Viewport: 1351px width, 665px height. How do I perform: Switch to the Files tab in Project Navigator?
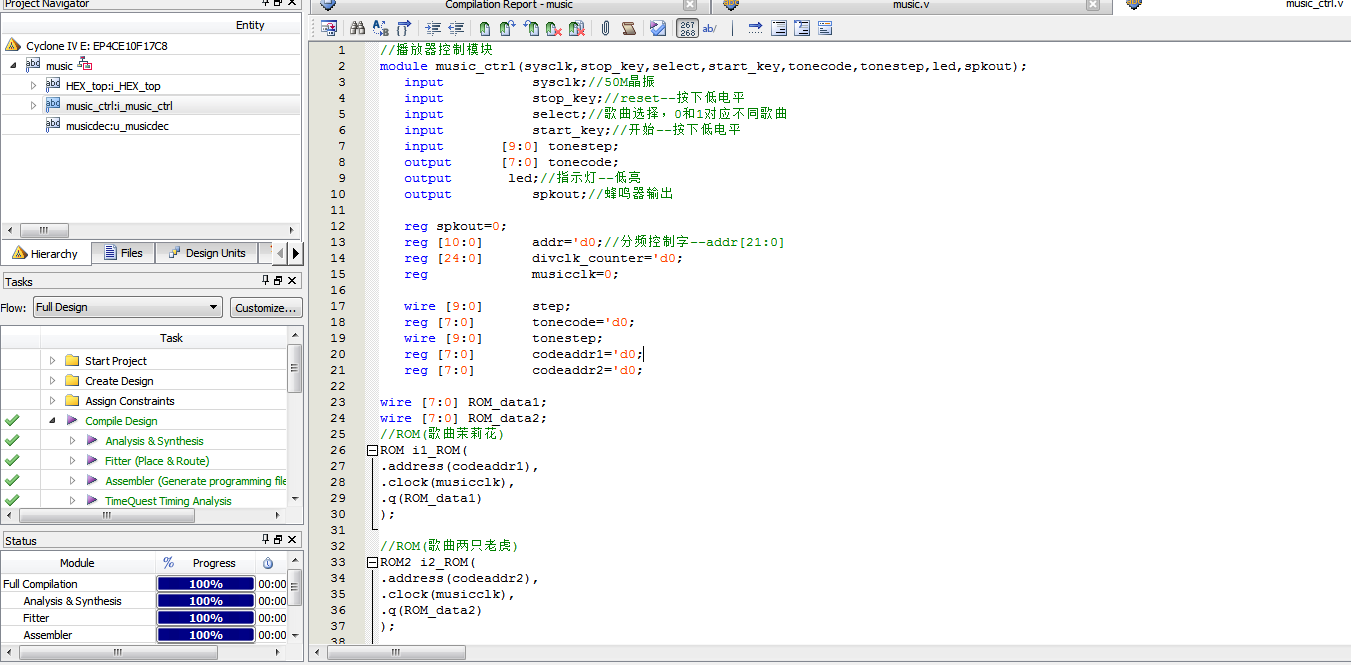click(x=121, y=254)
